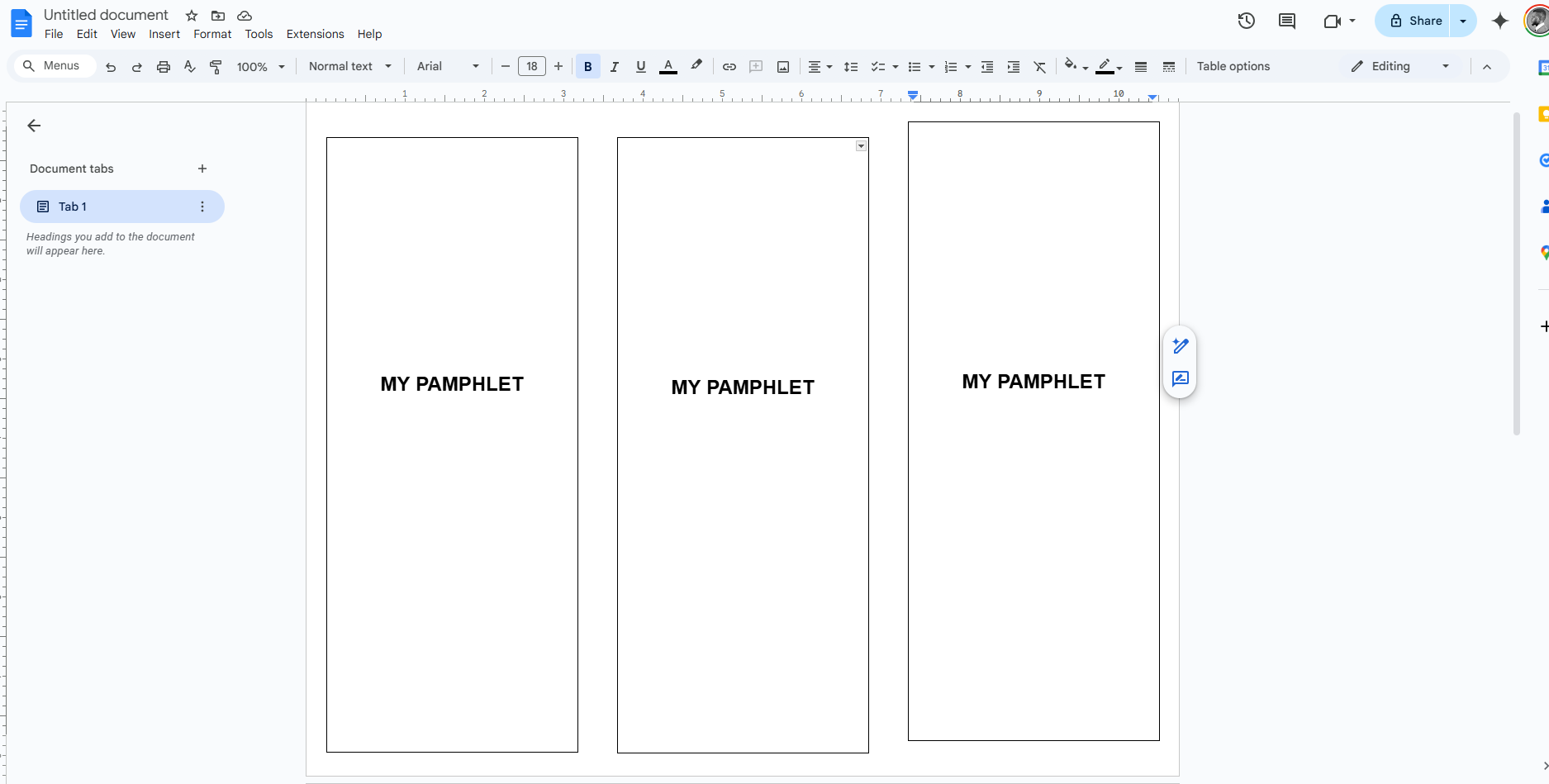This screenshot has height=784, width=1549.
Task: Open the Format menu
Action: pos(211,34)
